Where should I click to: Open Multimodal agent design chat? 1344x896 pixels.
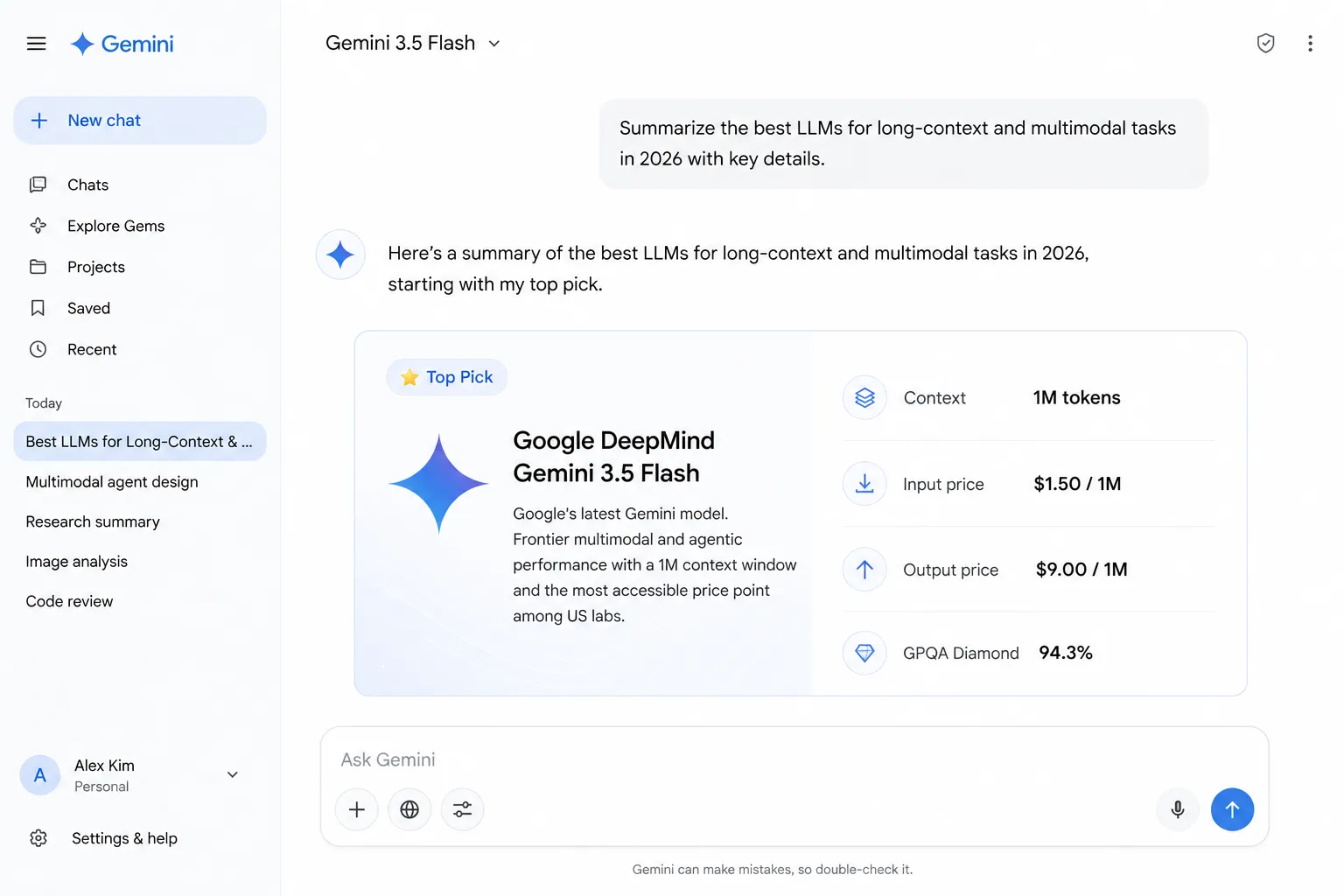(112, 482)
